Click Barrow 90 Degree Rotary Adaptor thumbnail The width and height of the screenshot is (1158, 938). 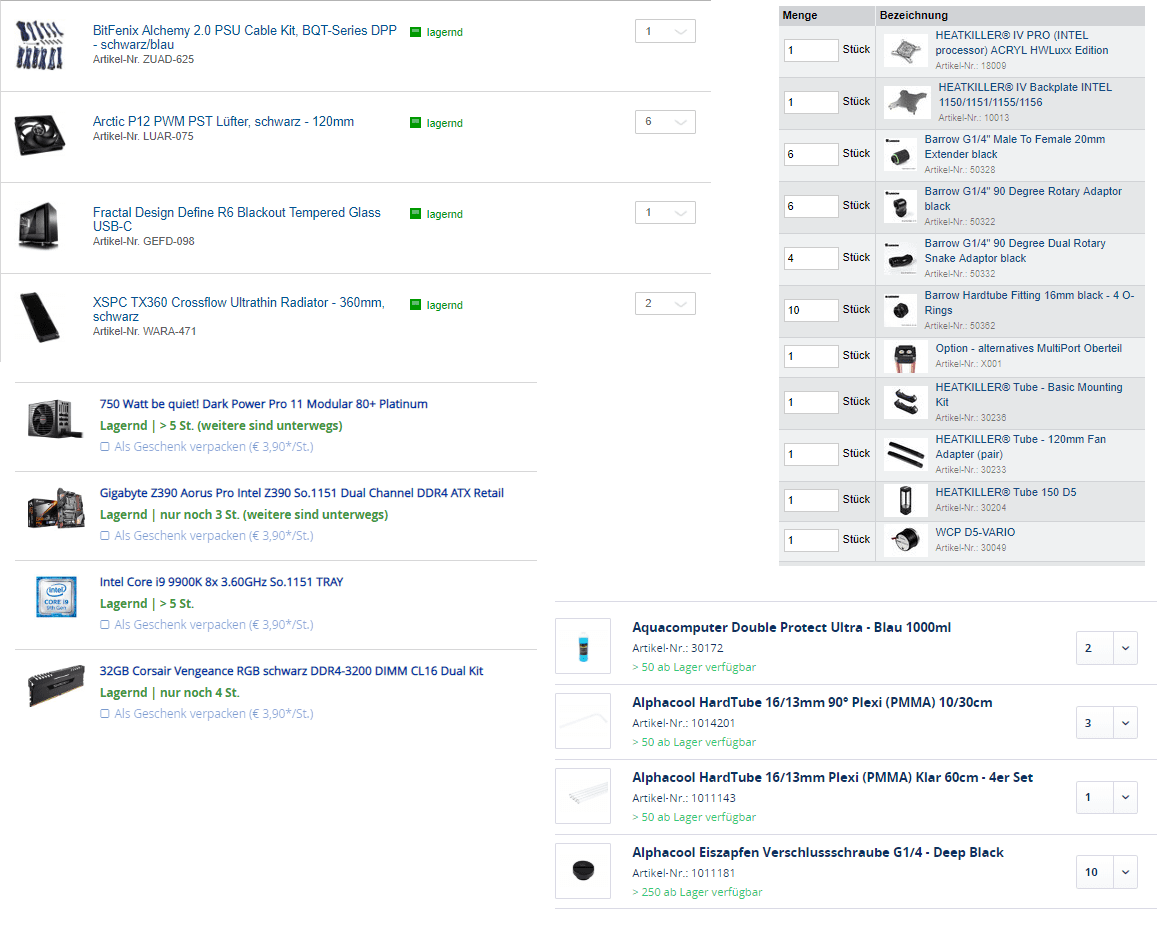tap(900, 205)
